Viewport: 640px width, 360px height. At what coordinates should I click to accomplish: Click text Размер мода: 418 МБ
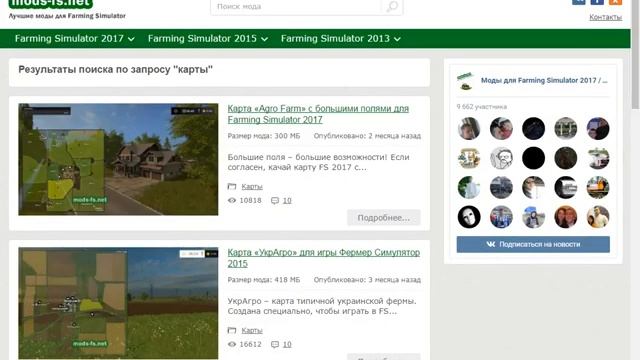click(x=264, y=280)
